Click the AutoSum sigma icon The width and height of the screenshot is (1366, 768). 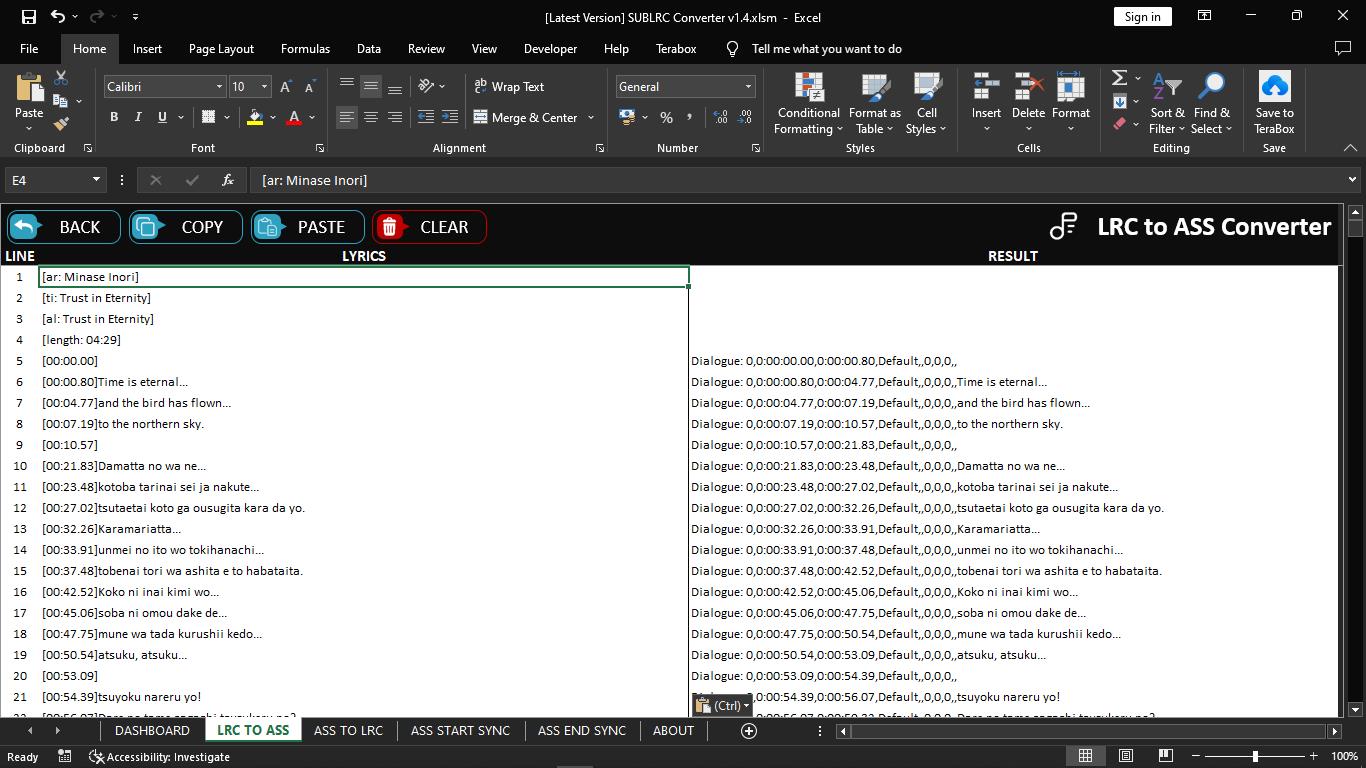tap(1119, 78)
